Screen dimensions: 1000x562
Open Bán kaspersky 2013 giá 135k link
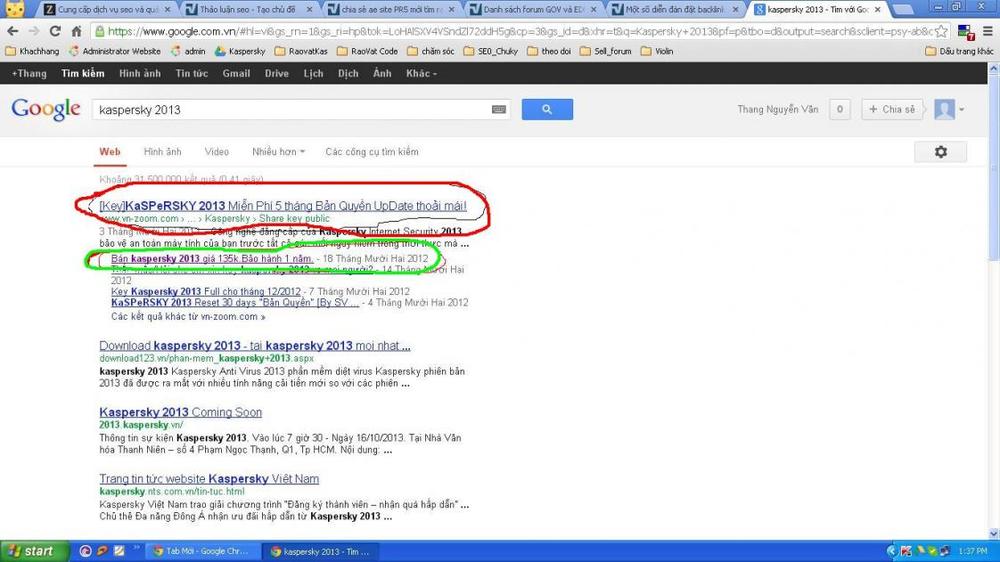[x=212, y=258]
